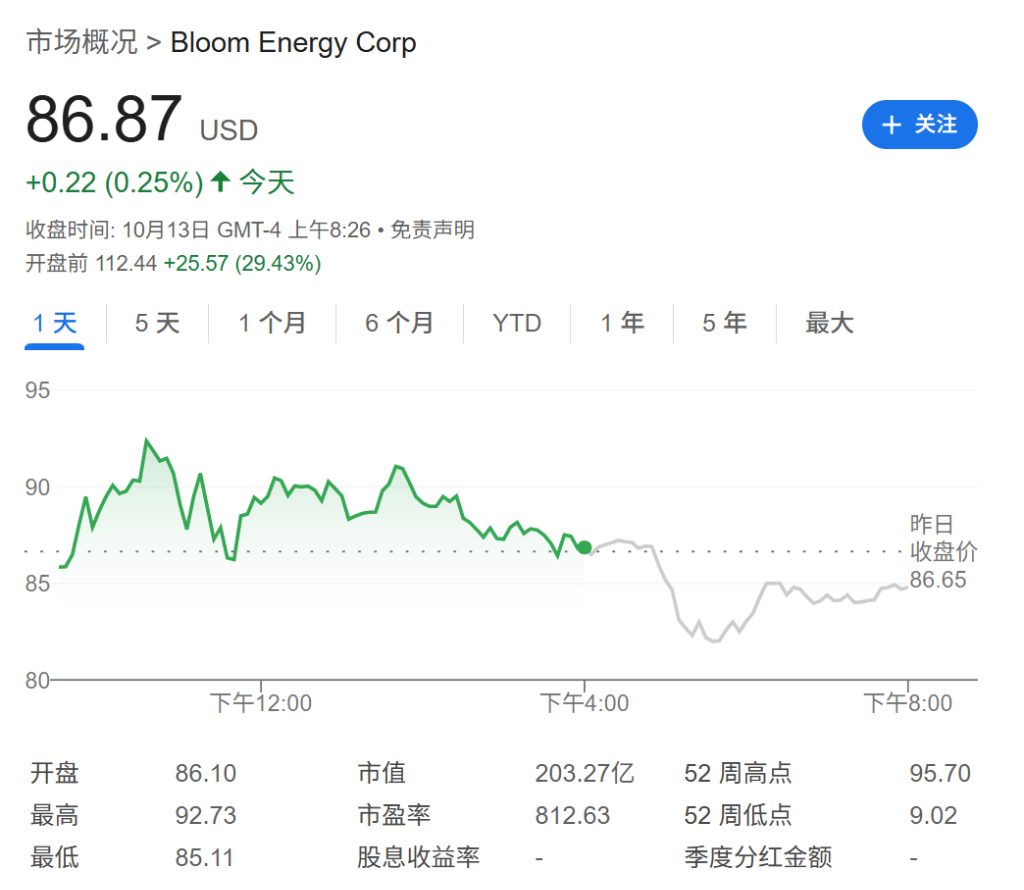
Task: Switch to the 1 年 tab
Action: 622,323
